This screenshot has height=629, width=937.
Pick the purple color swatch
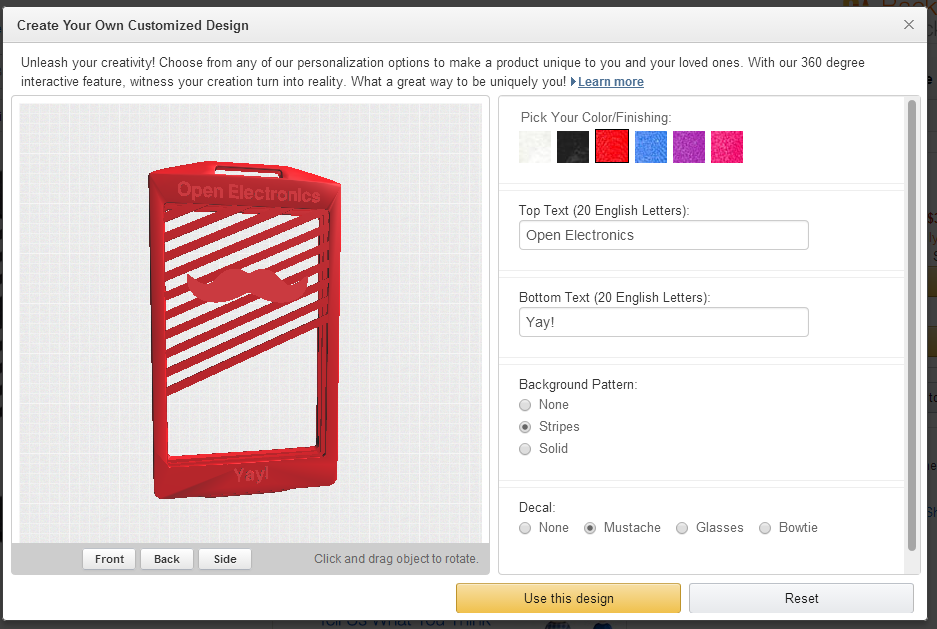(x=689, y=147)
